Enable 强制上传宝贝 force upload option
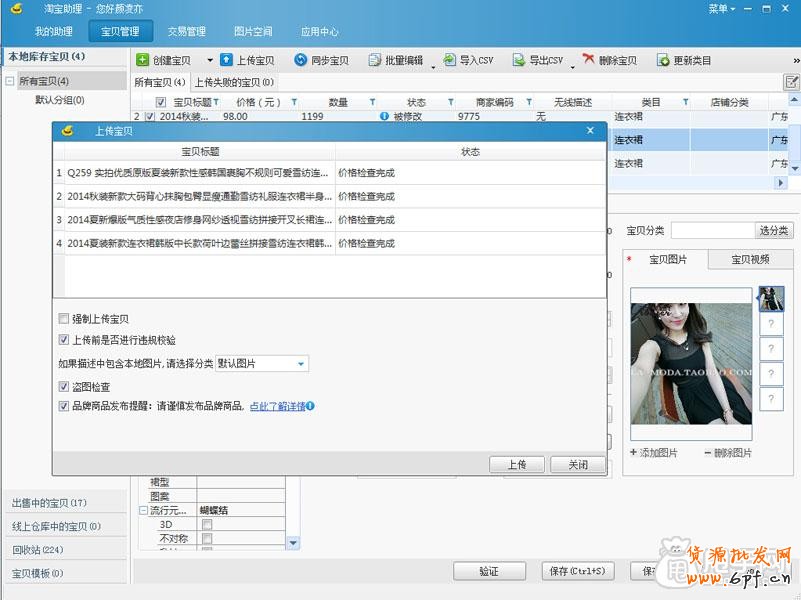Viewport: 801px width, 600px height. click(x=64, y=316)
